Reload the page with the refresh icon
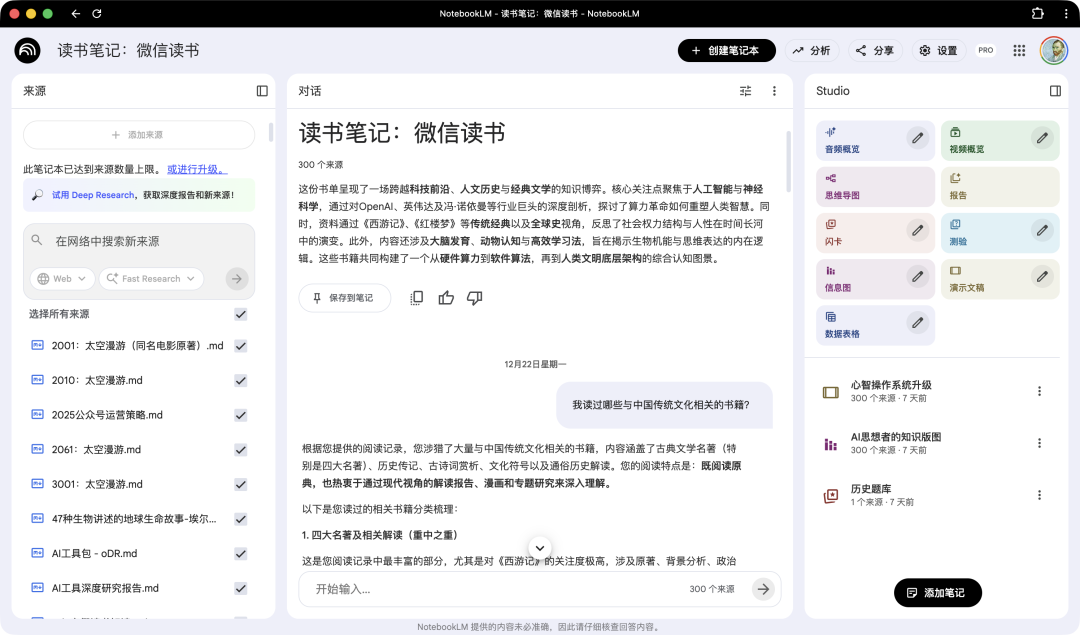Image resolution: width=1080 pixels, height=635 pixels. pos(97,13)
